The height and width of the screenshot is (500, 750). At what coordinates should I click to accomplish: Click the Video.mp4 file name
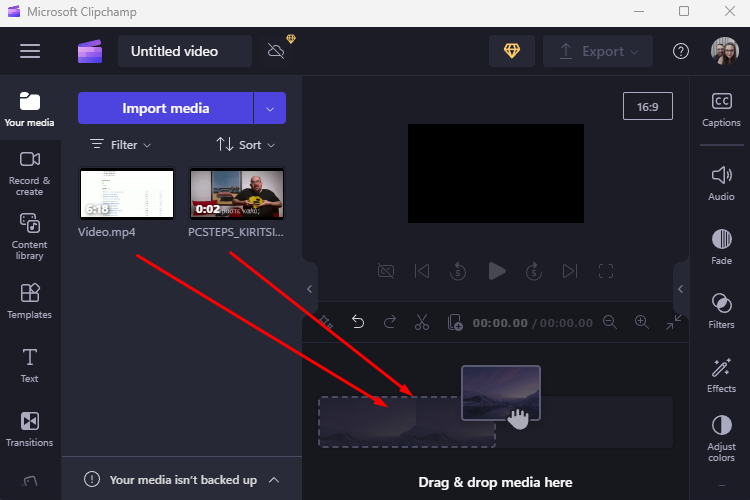point(107,232)
